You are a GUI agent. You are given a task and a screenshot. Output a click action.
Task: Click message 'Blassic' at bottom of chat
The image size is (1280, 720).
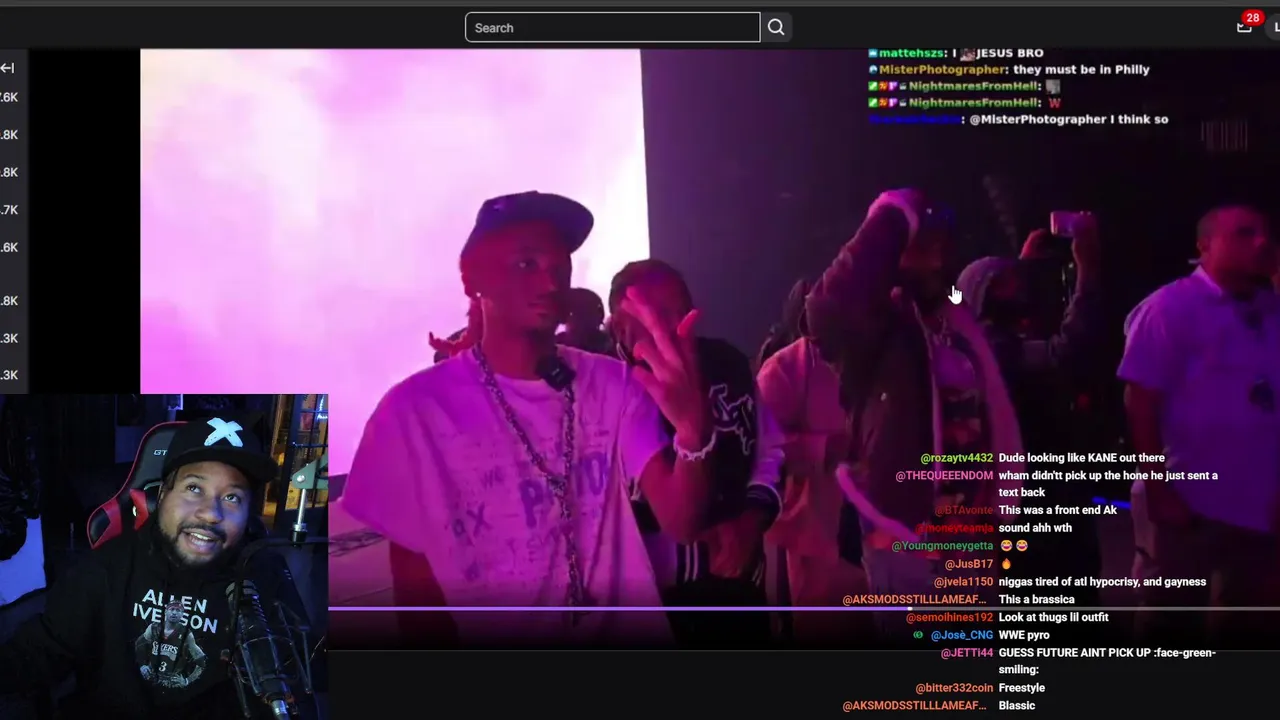1016,706
